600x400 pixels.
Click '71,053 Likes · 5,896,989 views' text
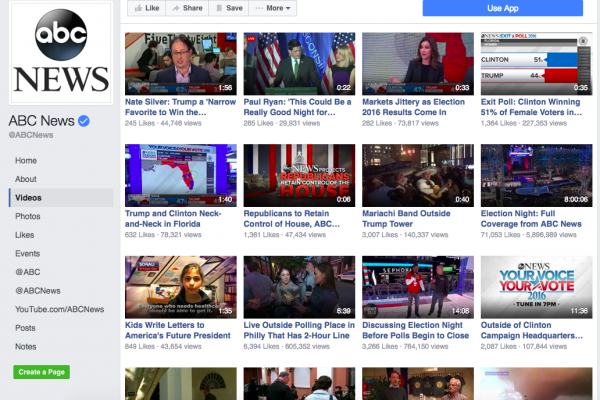tap(528, 235)
